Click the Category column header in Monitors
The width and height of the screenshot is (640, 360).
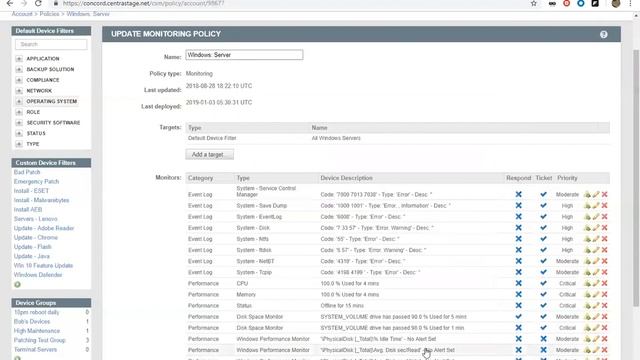[x=200, y=178]
